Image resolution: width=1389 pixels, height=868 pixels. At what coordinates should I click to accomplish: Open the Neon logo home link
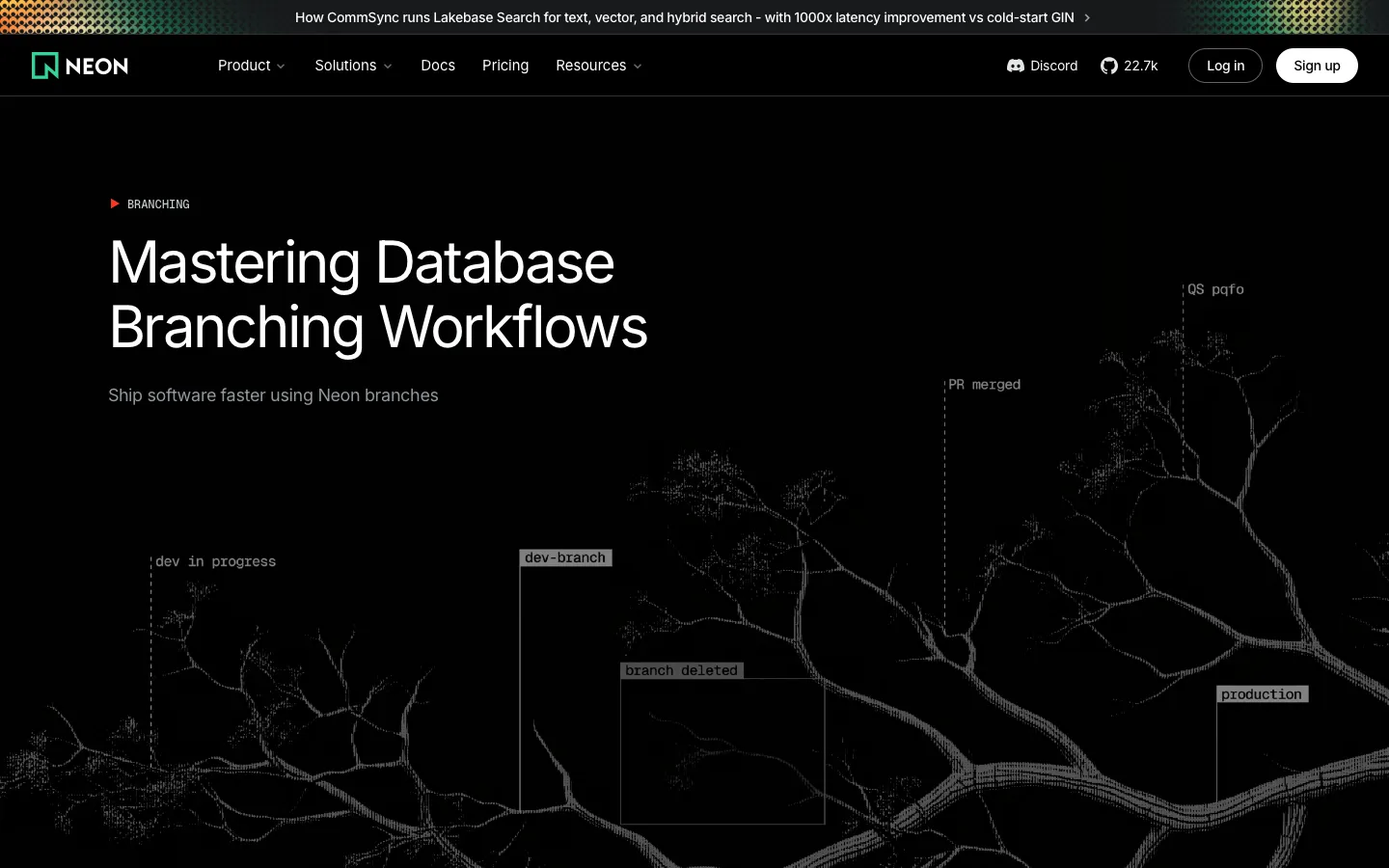(x=80, y=66)
